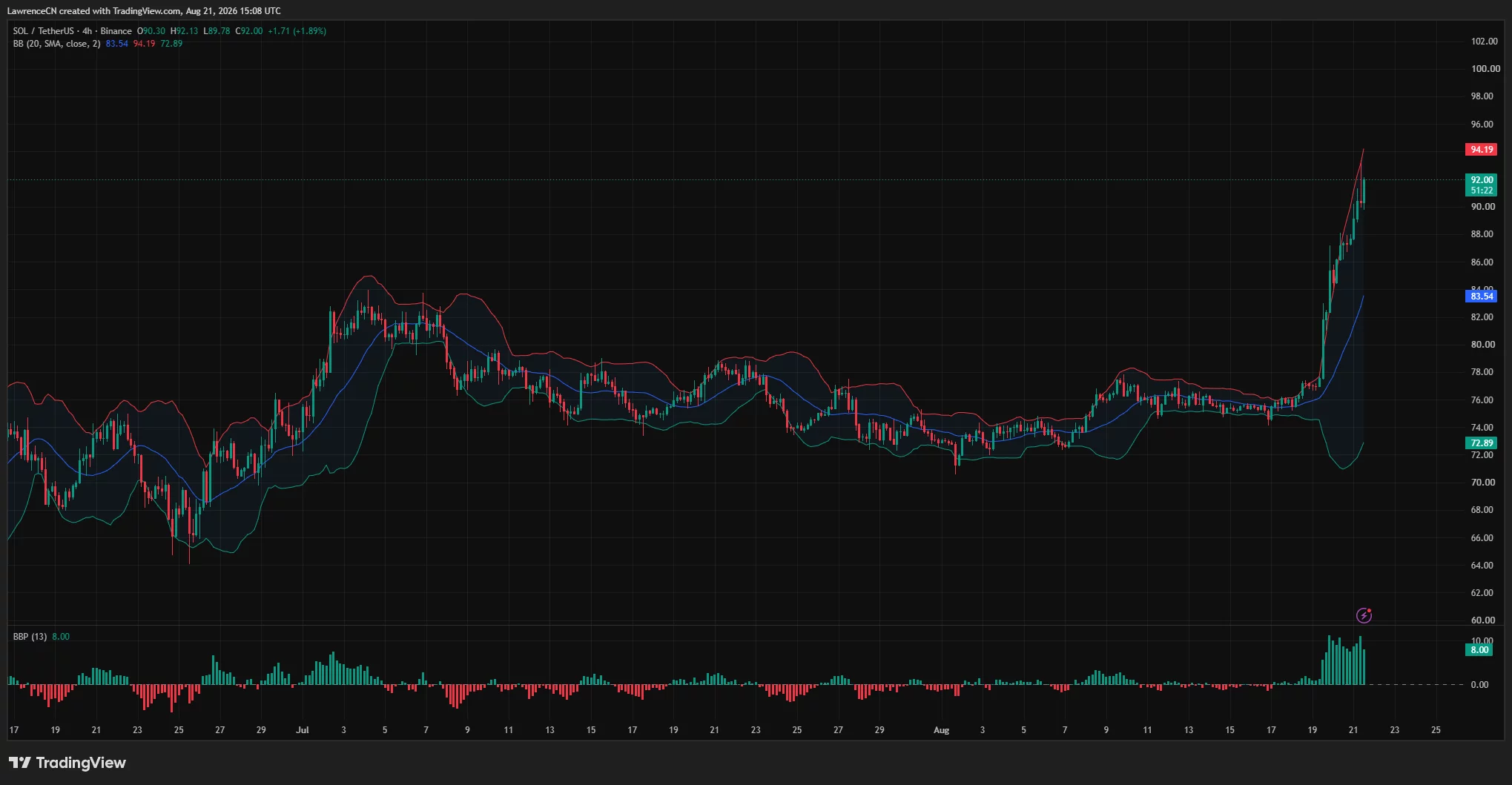This screenshot has height=785, width=1512.
Task: Click the 102.00 price axis label
Action: pyautogui.click(x=1484, y=42)
